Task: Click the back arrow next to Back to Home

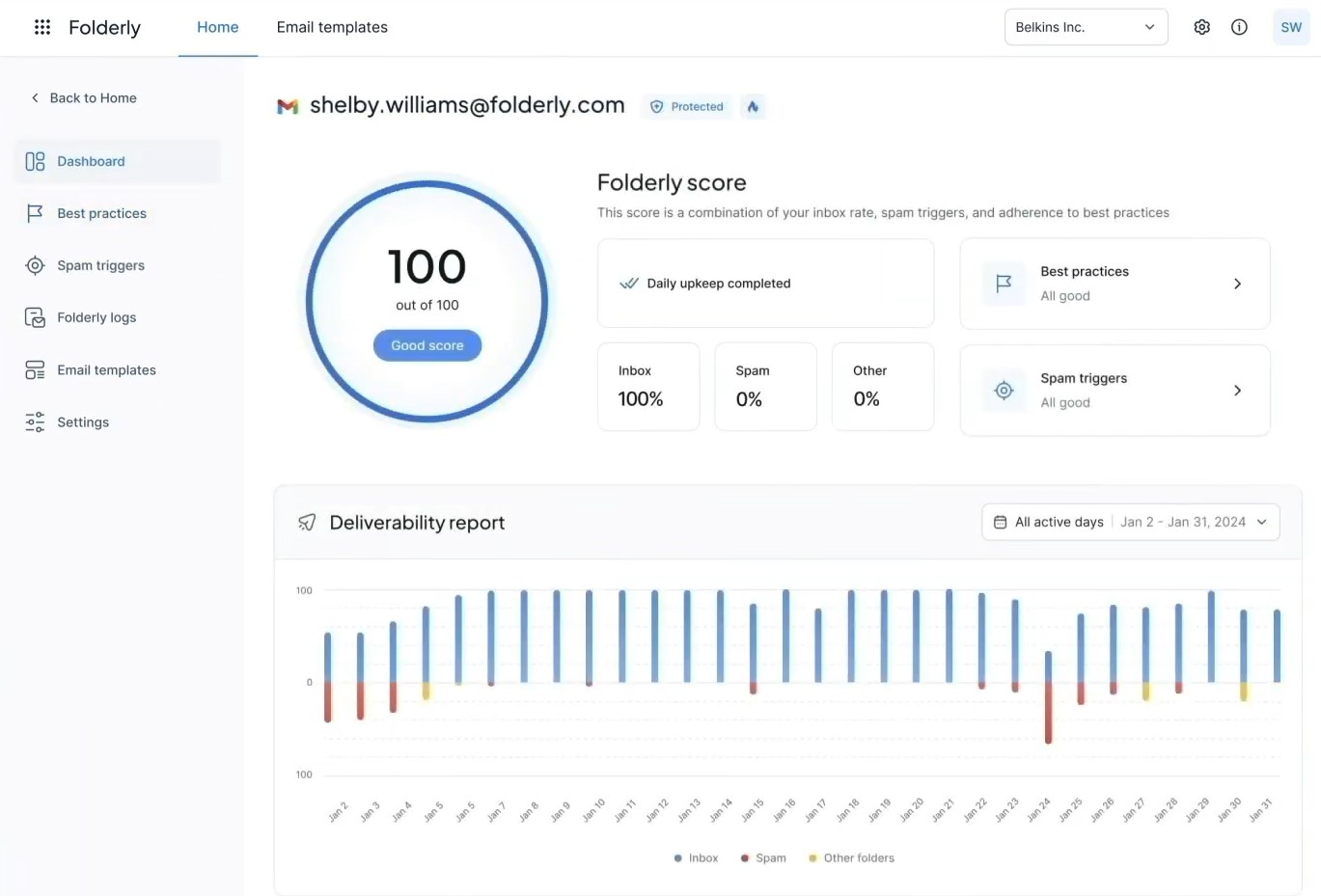Action: coord(35,97)
